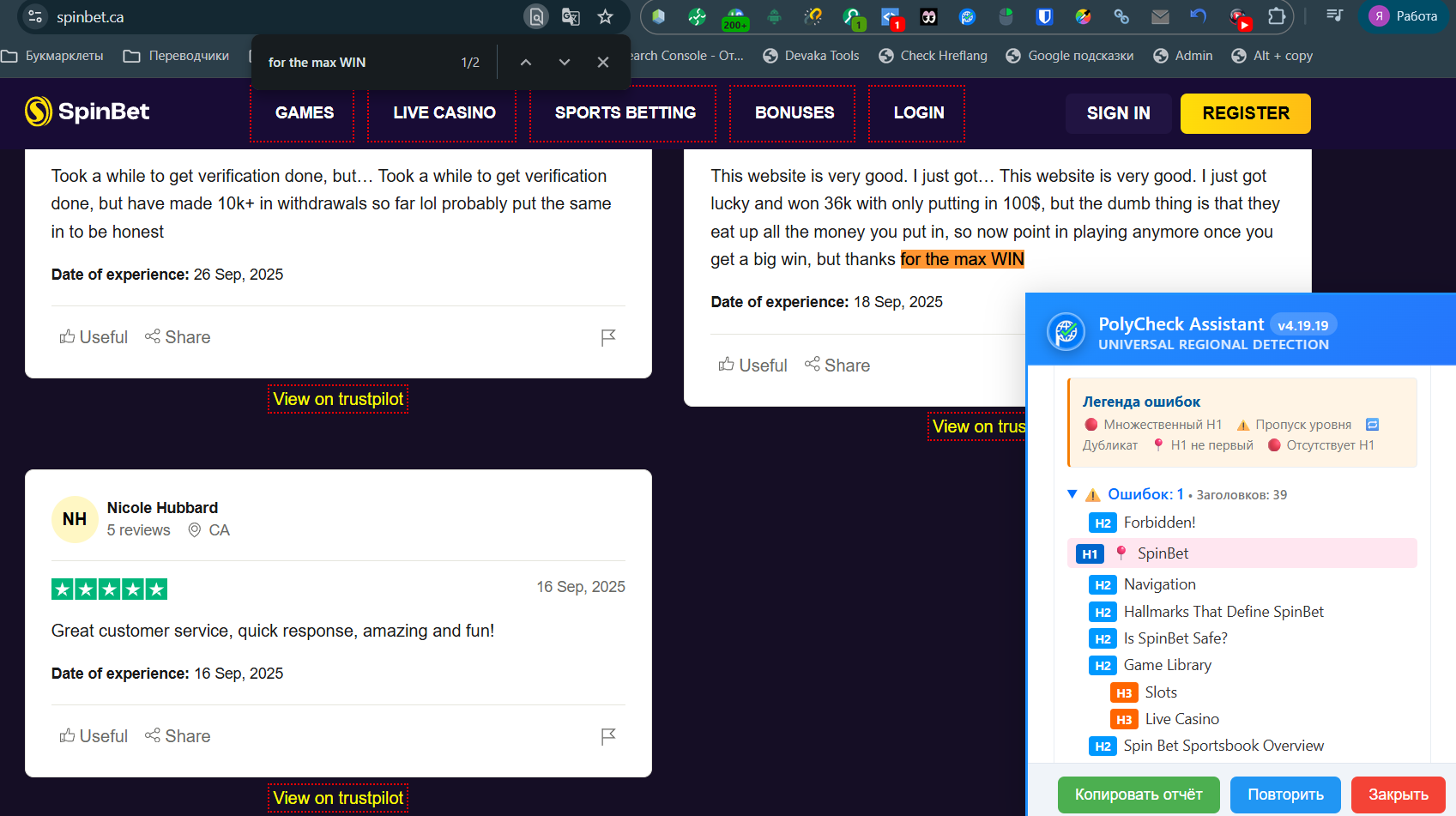The width and height of the screenshot is (1456, 816).
Task: Bookmark this page with the star icon
Action: 606,16
